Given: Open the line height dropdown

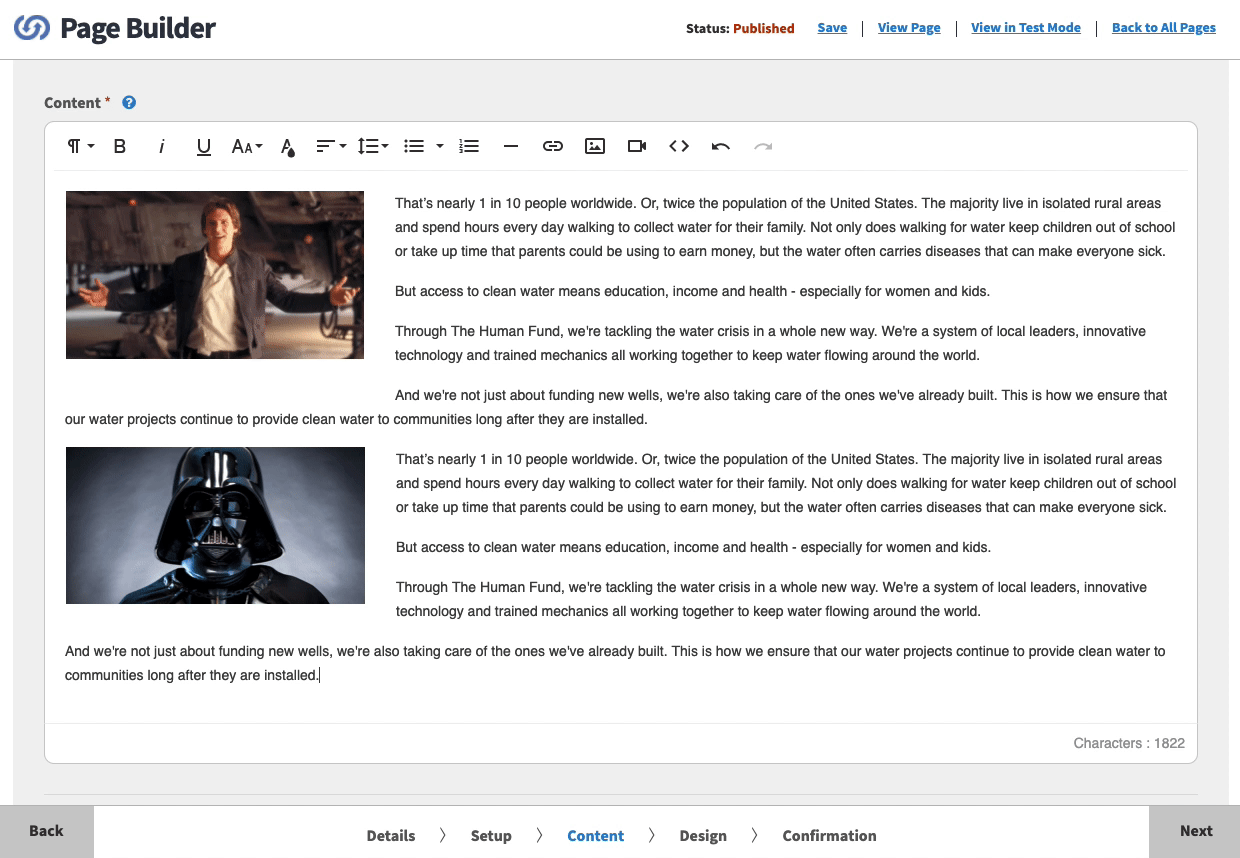Looking at the screenshot, I should click(373, 146).
